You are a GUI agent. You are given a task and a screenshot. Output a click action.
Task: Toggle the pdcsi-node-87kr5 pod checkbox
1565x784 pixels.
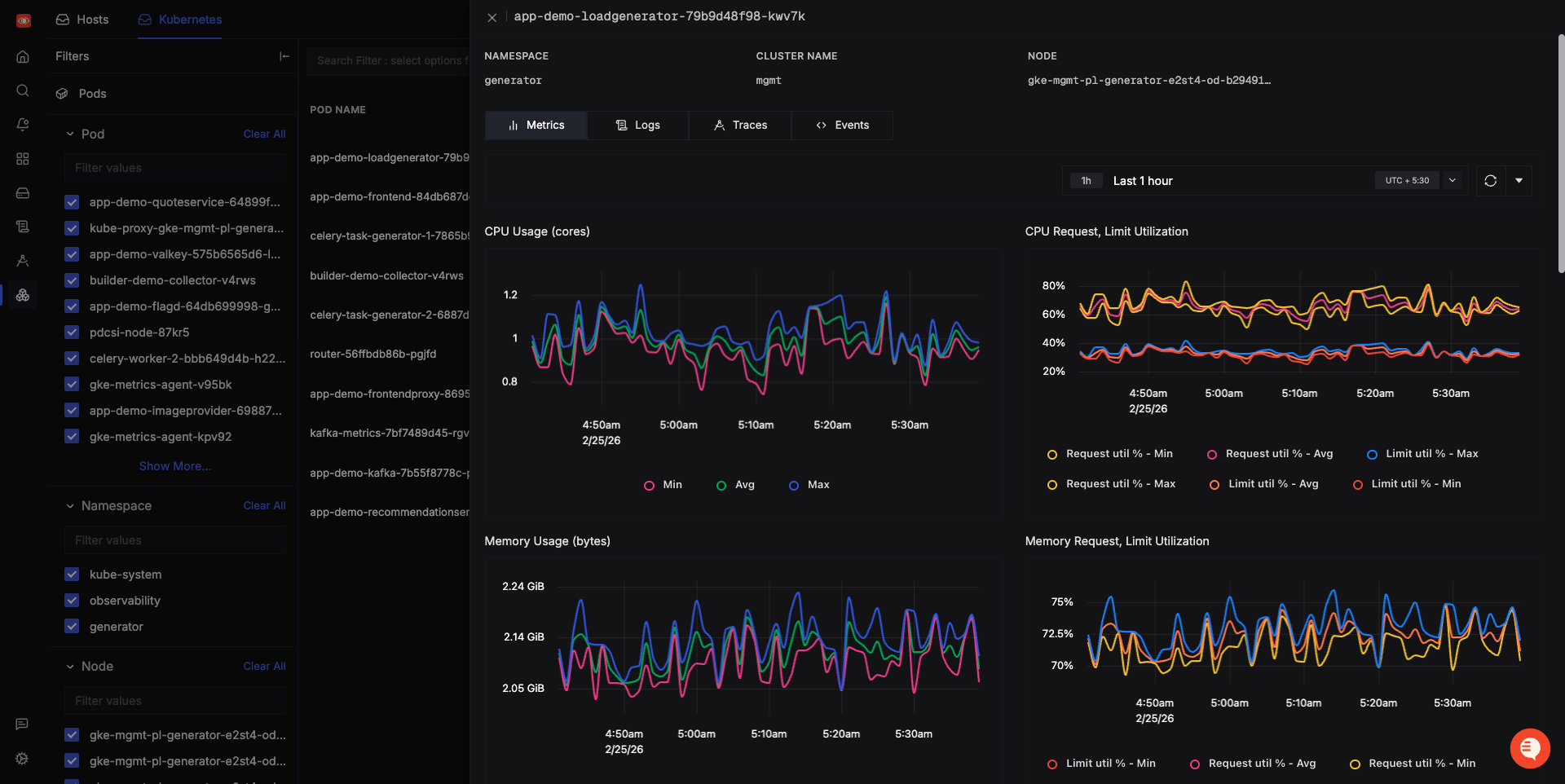tap(72, 333)
